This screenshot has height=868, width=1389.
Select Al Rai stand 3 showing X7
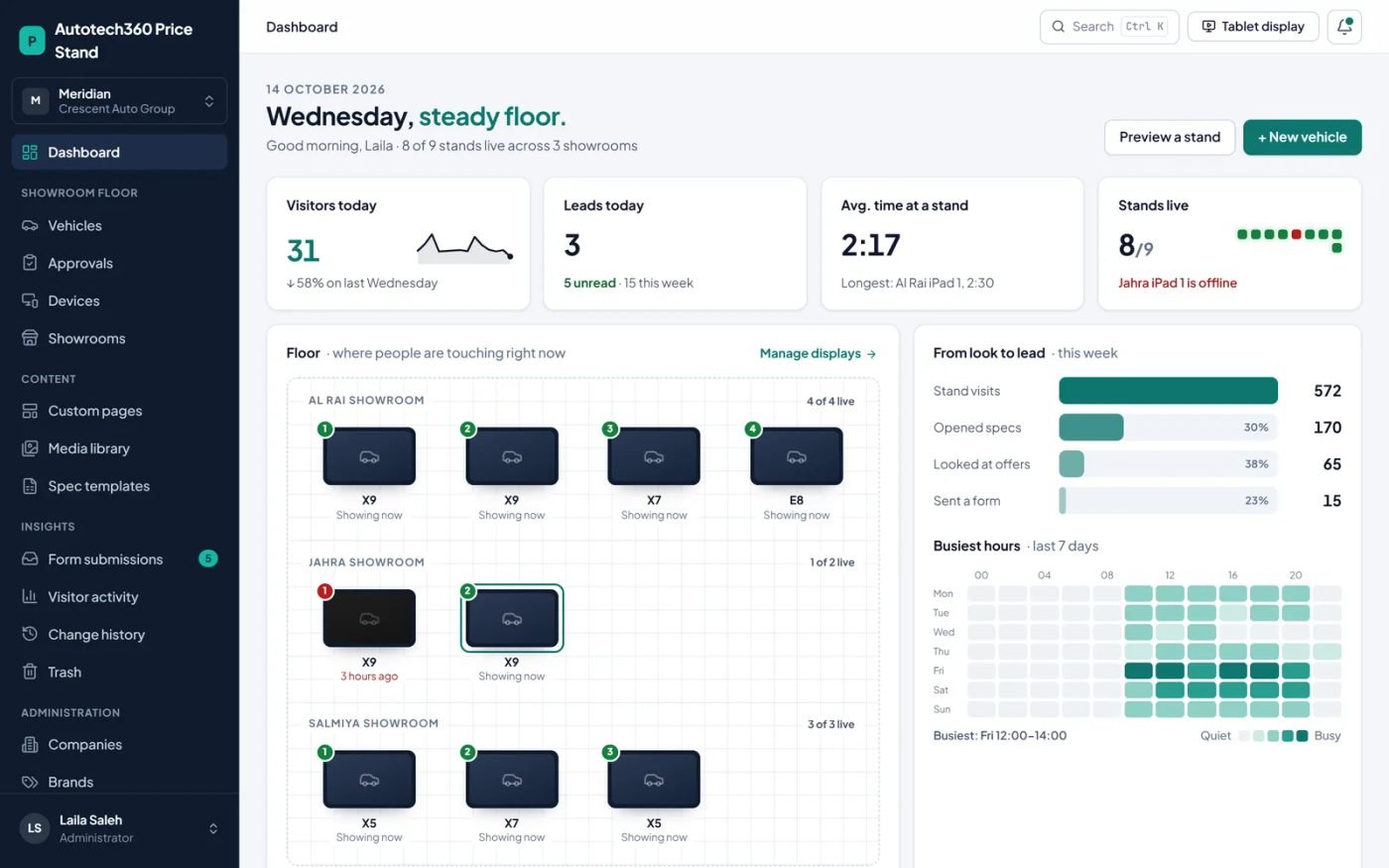coord(654,456)
